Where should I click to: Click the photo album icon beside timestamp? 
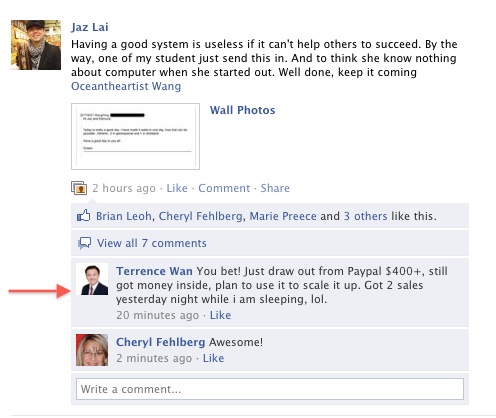coord(79,188)
